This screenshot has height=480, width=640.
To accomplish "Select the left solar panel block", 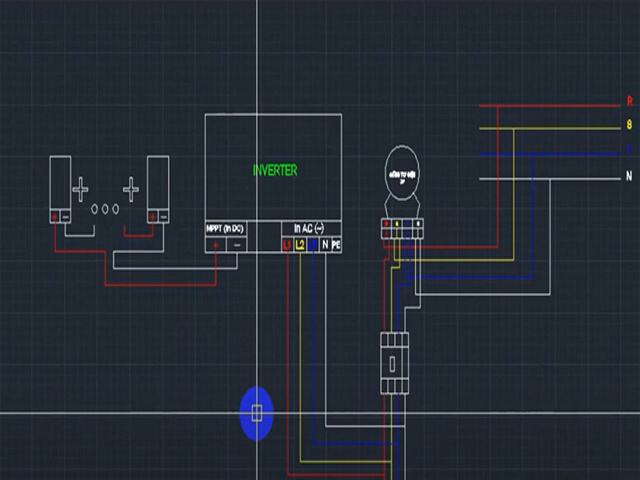I will [x=60, y=189].
